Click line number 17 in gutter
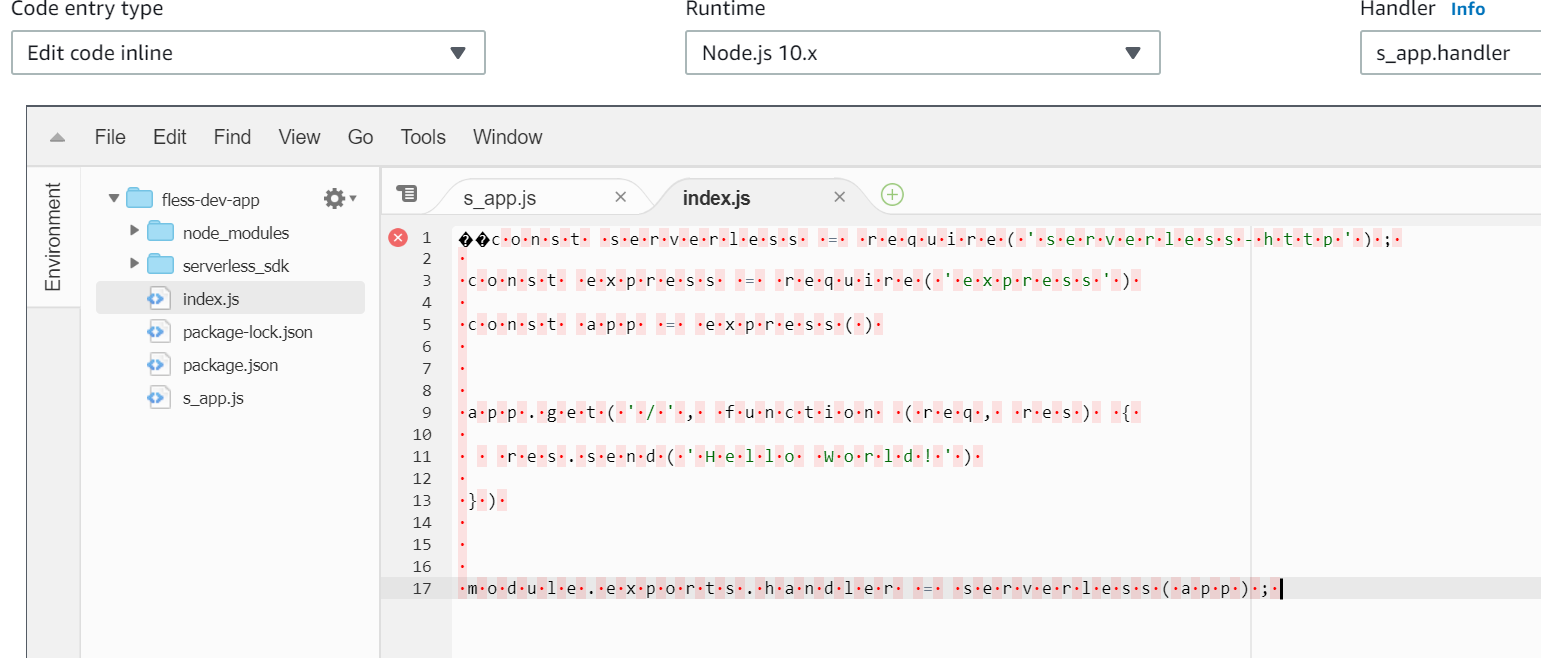 tap(422, 588)
